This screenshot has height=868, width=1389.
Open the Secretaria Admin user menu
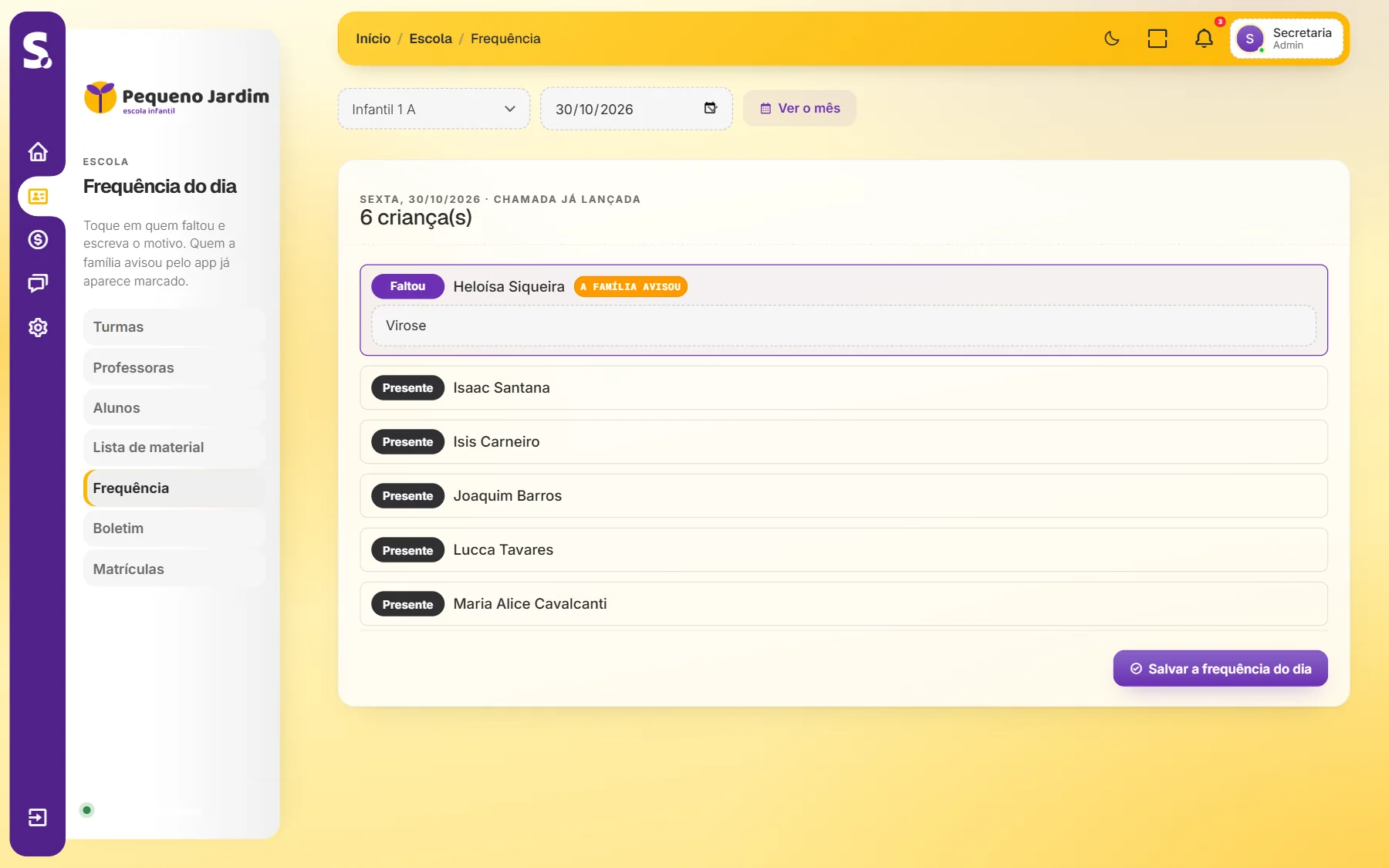click(1286, 39)
